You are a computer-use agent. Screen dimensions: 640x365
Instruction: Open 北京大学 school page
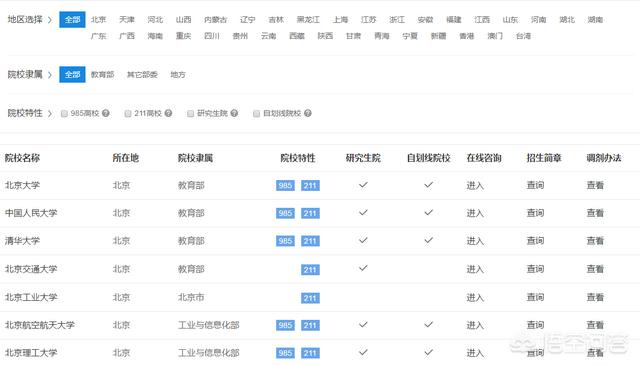click(22, 185)
